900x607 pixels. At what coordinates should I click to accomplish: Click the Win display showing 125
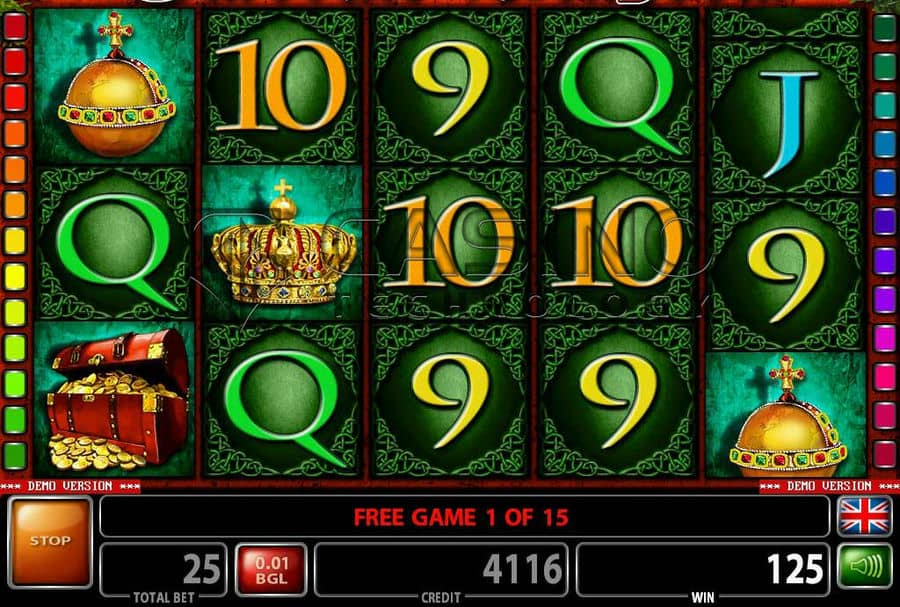[703, 570]
